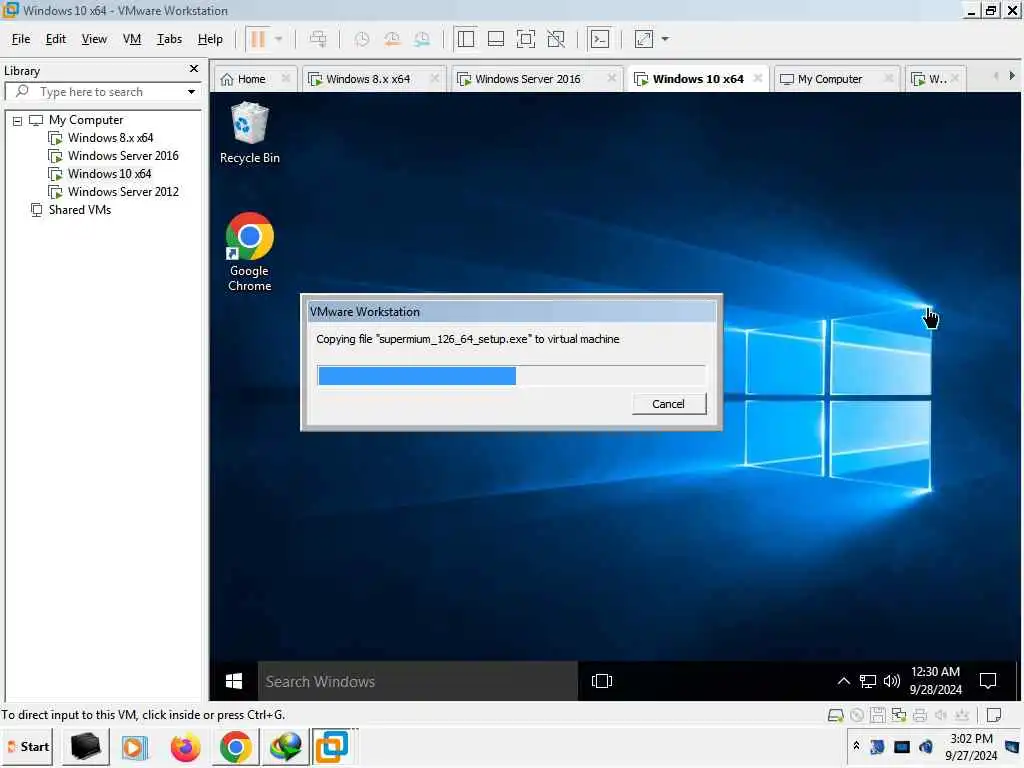
Task: Select Windows 10 x64 in Library tree
Action: tap(109, 174)
